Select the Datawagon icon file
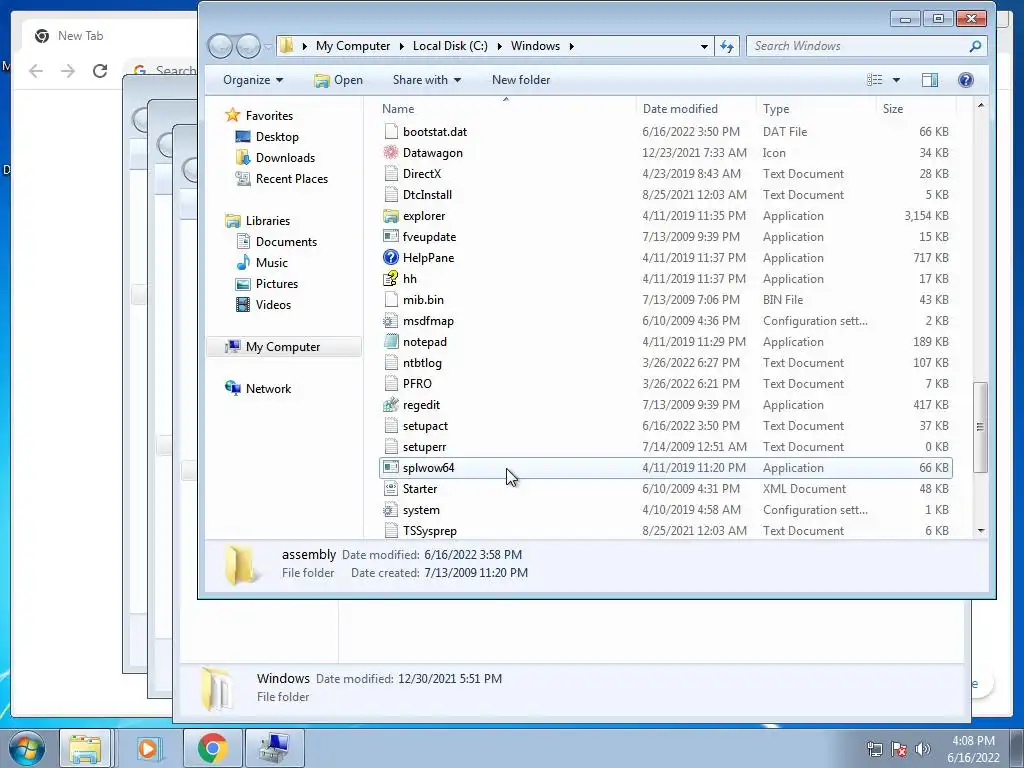 [391, 153]
